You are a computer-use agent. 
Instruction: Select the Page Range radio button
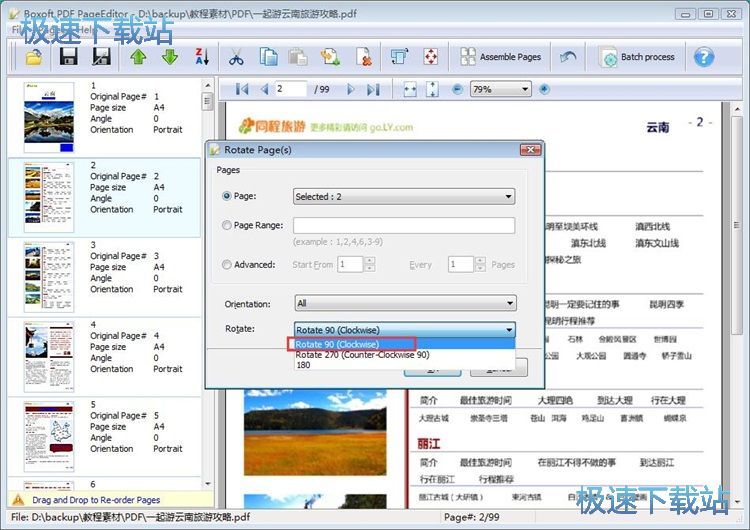coord(226,226)
